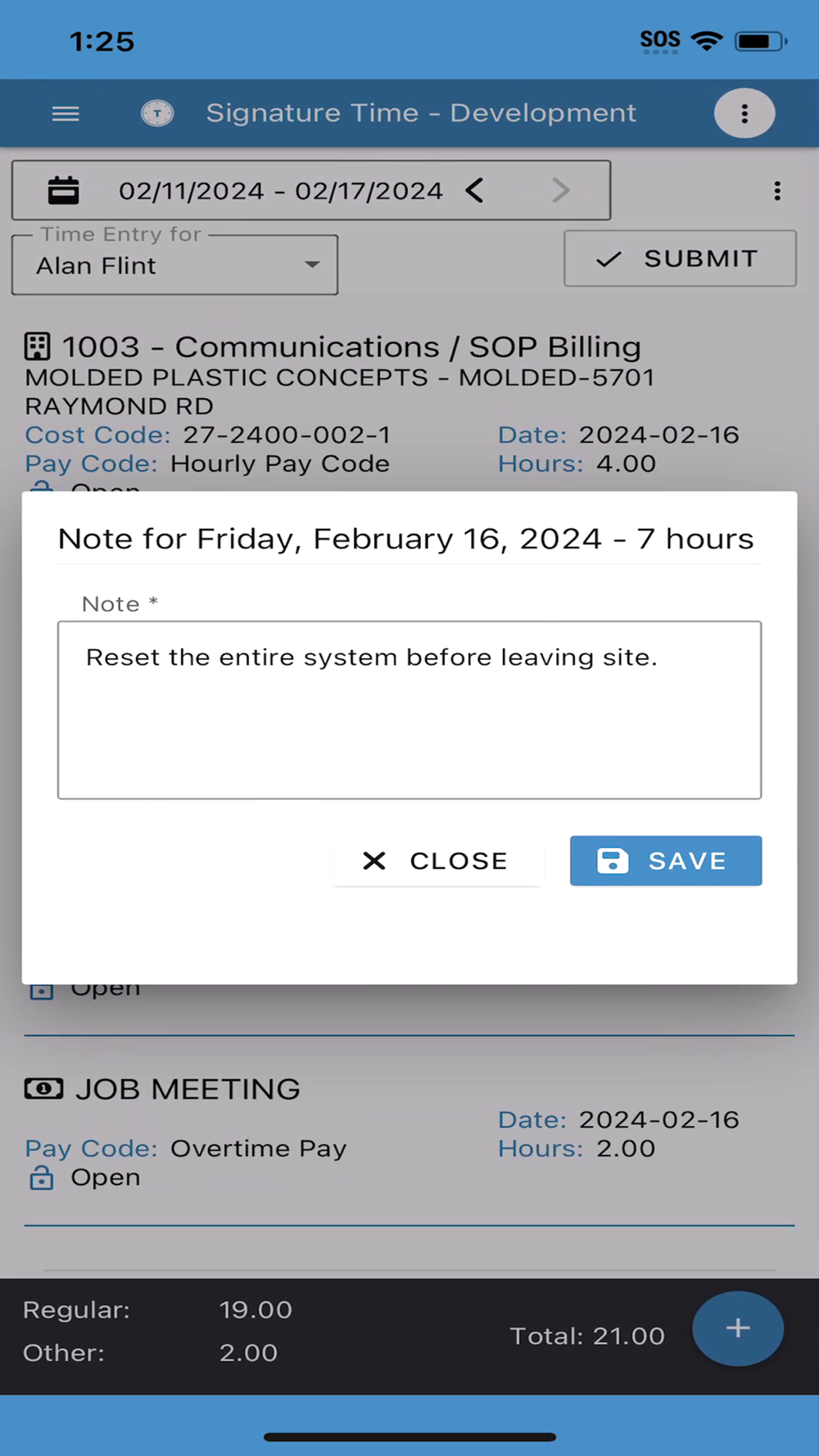Close the note dialog
The image size is (819, 1456).
[437, 861]
